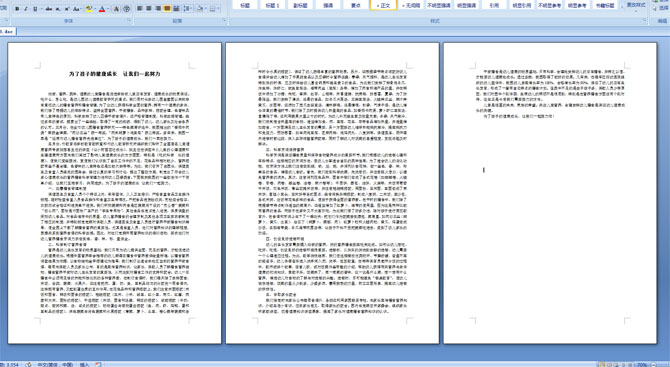Toggle the 插入 insert mode in status bar
The image size is (670, 367).
click(x=85, y=364)
